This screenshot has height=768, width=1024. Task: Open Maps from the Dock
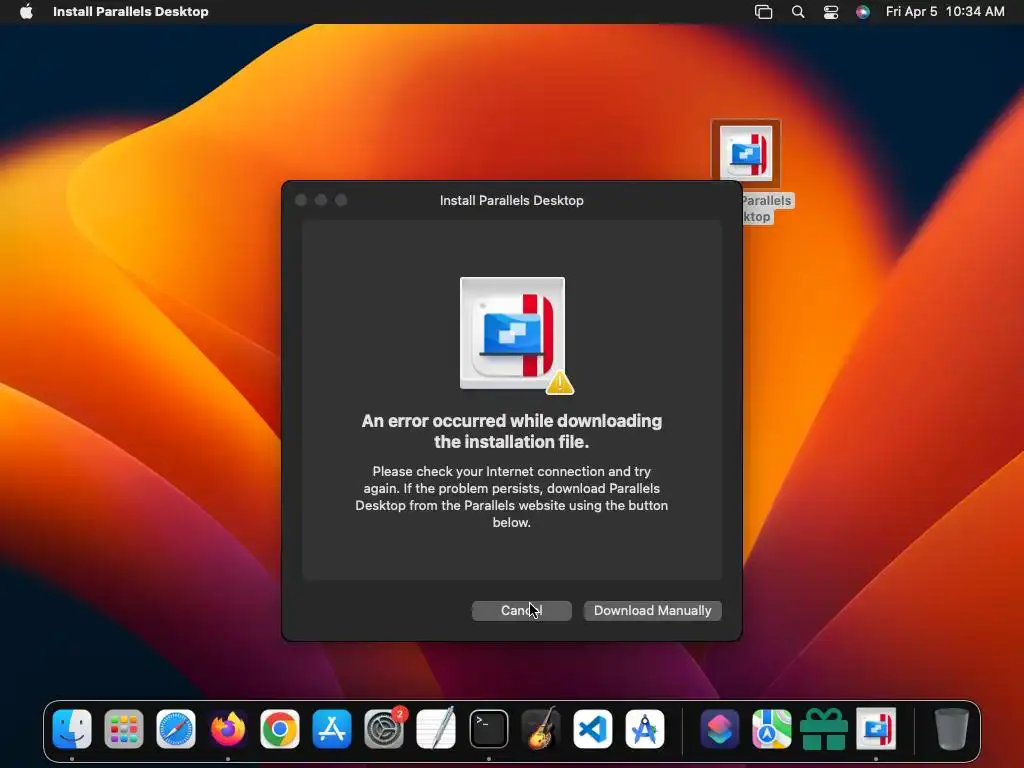tap(771, 729)
